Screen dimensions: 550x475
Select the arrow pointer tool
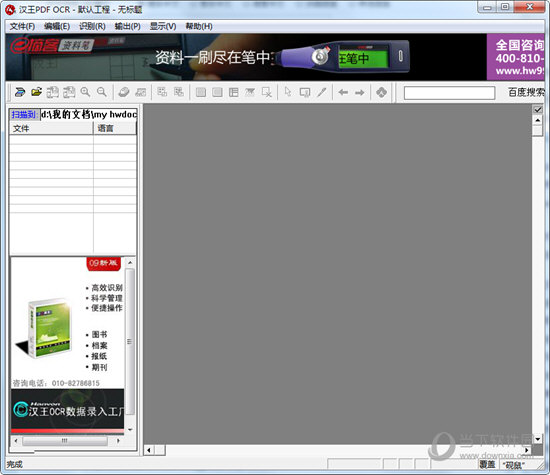tap(288, 92)
